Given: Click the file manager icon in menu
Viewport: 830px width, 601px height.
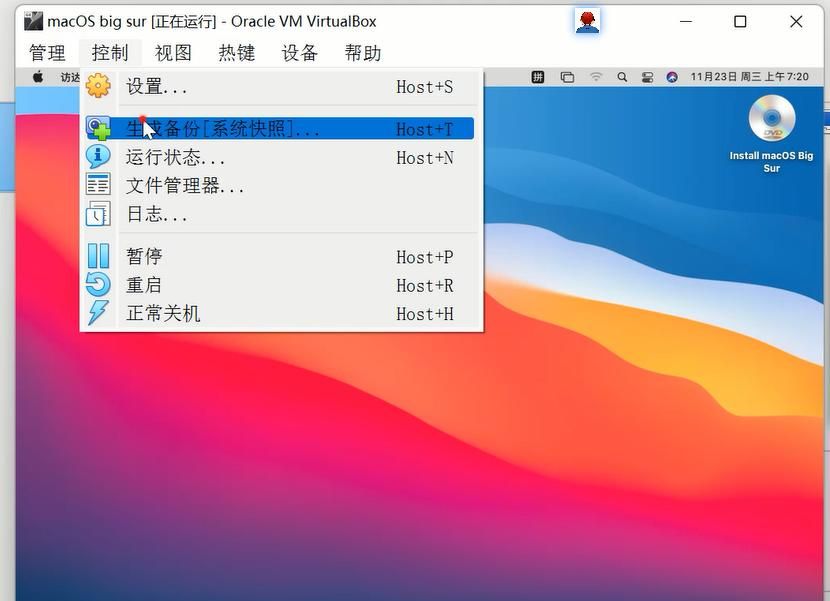Looking at the screenshot, I should pos(98,185).
